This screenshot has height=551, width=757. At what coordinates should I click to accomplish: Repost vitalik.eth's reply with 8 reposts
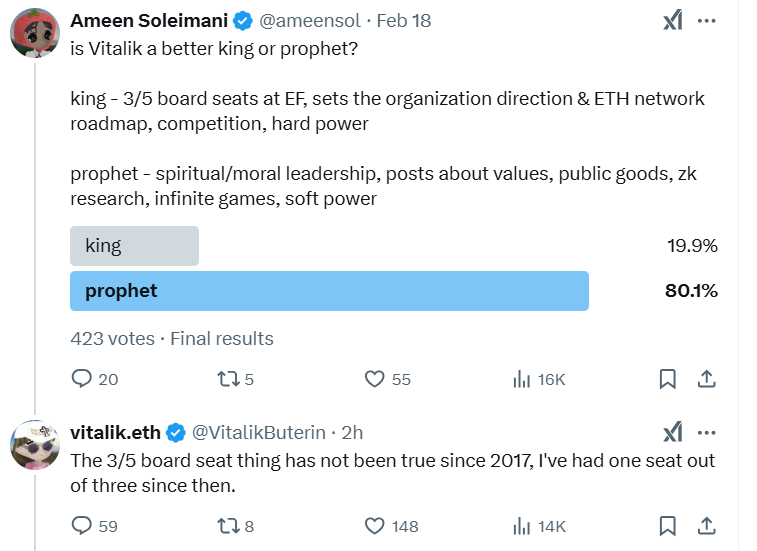point(228,526)
